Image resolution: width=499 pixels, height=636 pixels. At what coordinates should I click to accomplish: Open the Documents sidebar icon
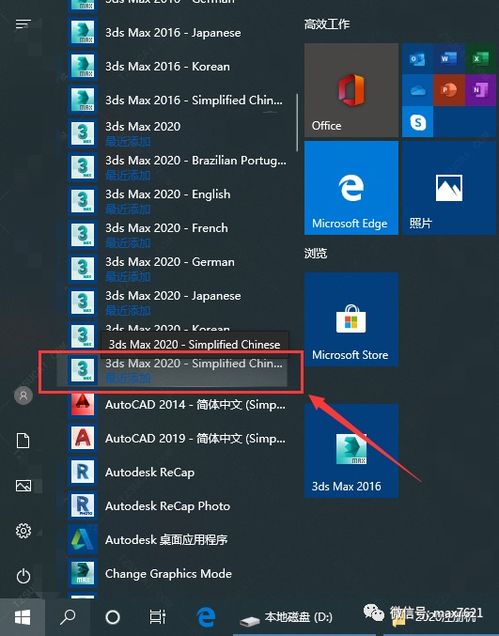pos(23,440)
